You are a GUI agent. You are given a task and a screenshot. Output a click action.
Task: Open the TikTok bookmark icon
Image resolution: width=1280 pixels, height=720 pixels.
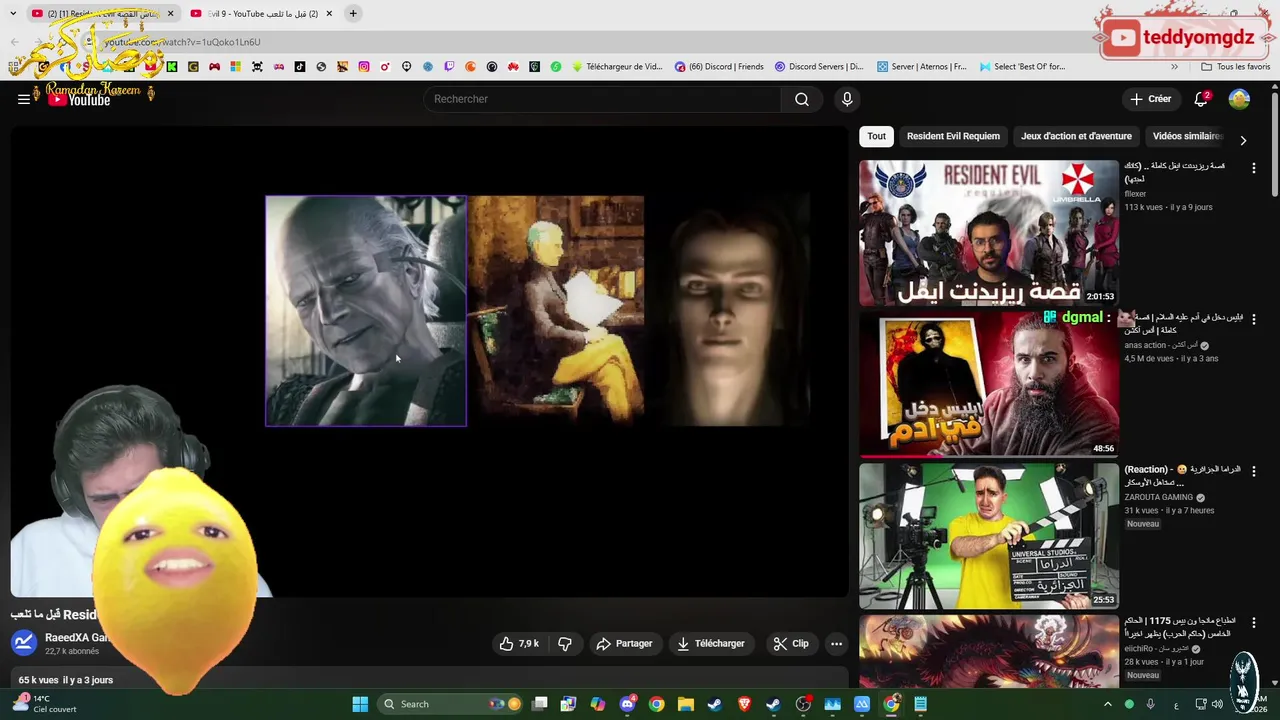[x=300, y=67]
